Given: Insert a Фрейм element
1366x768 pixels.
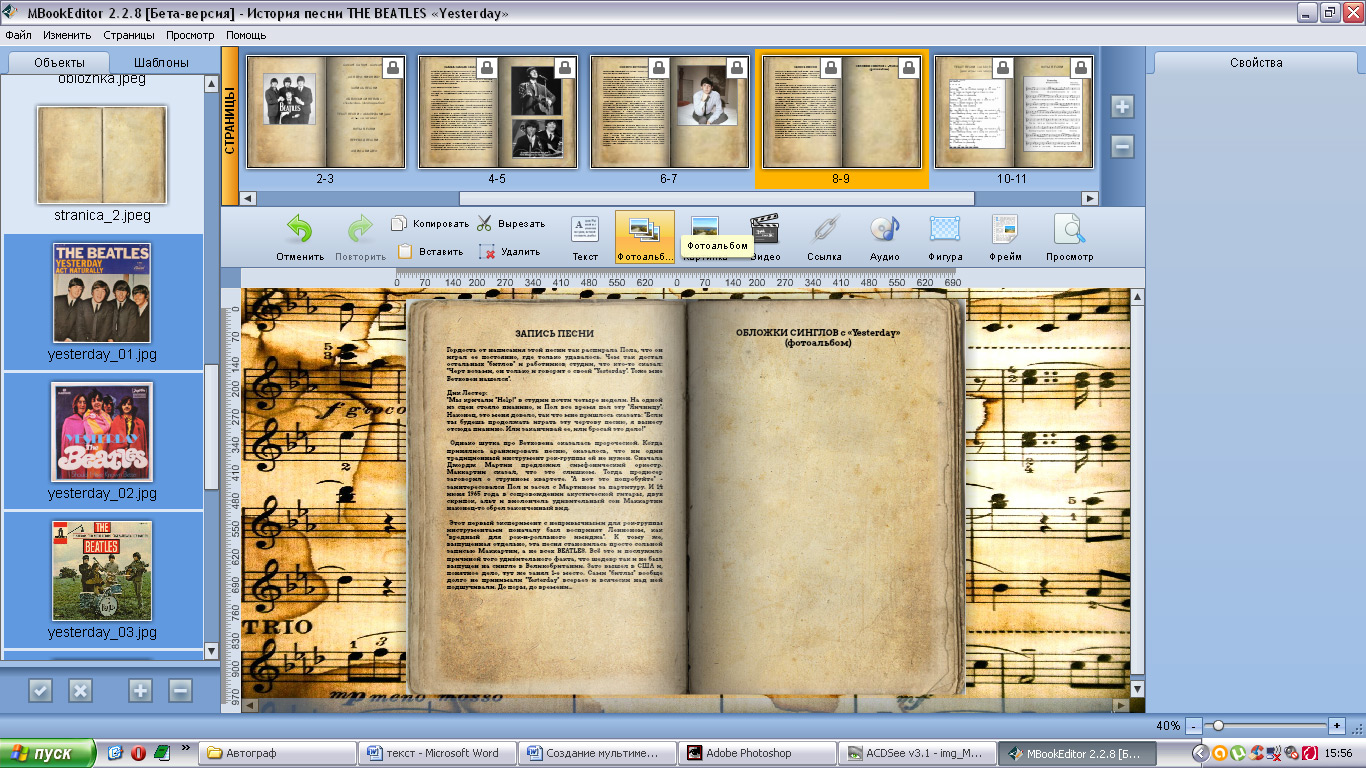Looking at the screenshot, I should click(1005, 237).
